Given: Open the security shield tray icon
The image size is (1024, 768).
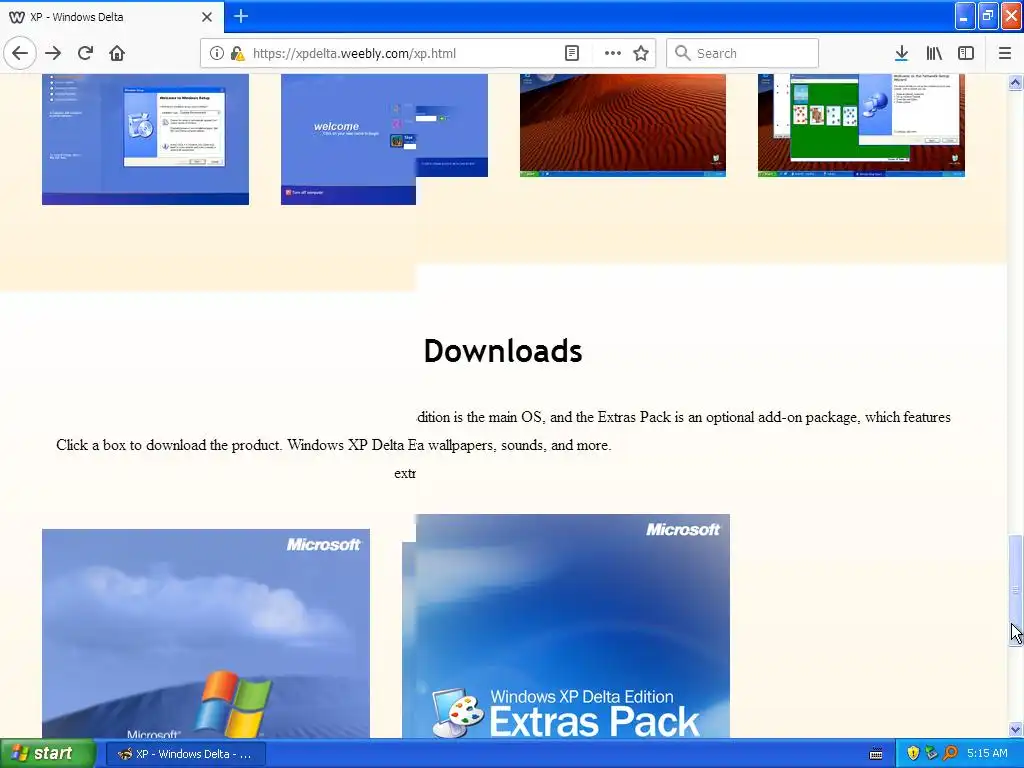Looking at the screenshot, I should [913, 754].
